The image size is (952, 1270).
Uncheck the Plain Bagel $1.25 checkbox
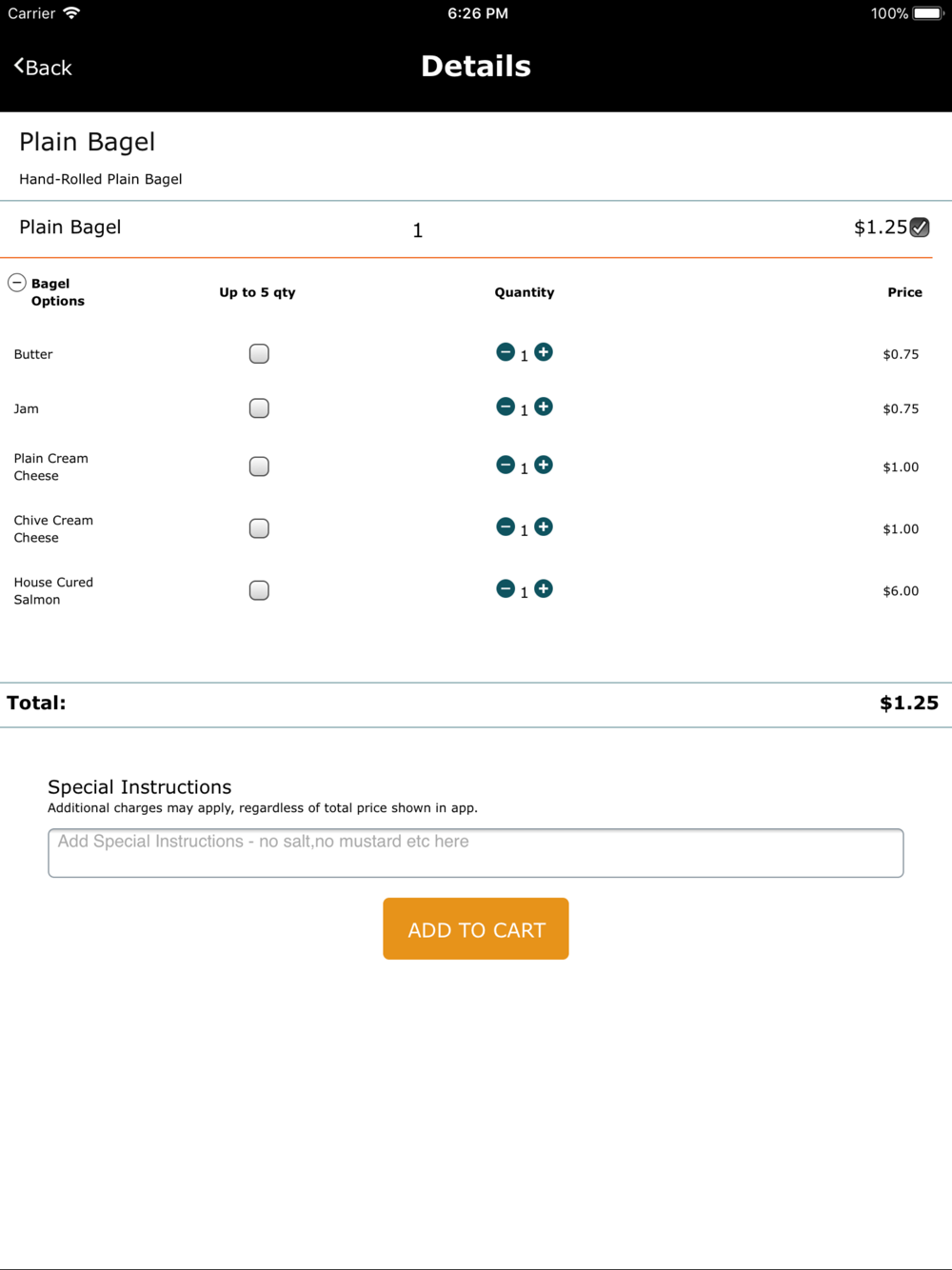click(920, 228)
